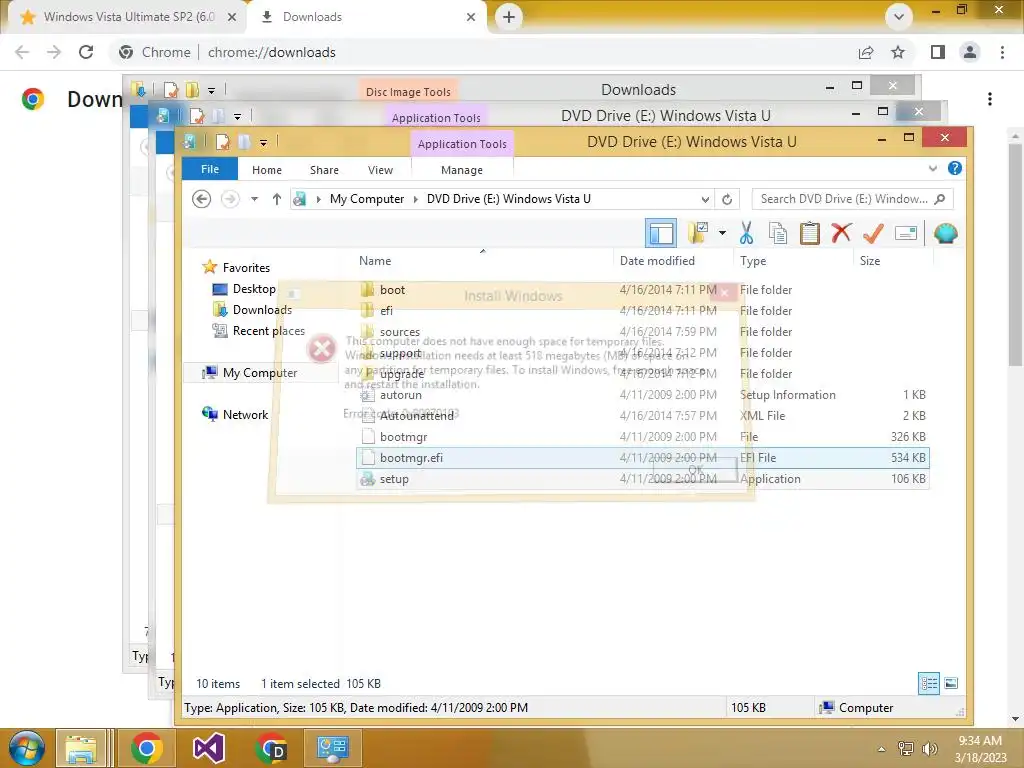The height and width of the screenshot is (768, 1024).
Task: Sort by the Type column header
Action: pos(753,261)
